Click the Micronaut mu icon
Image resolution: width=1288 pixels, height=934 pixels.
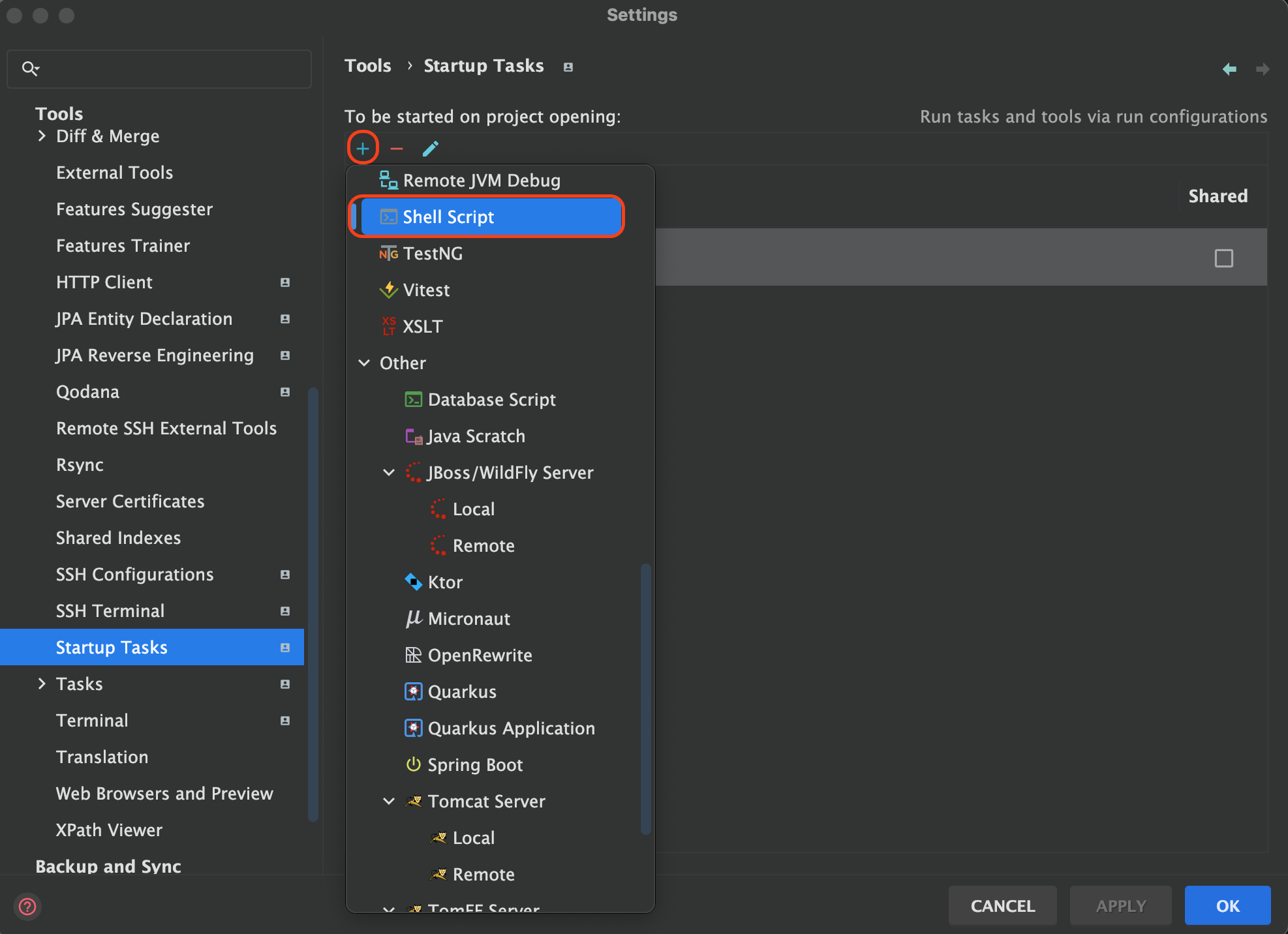click(x=413, y=618)
